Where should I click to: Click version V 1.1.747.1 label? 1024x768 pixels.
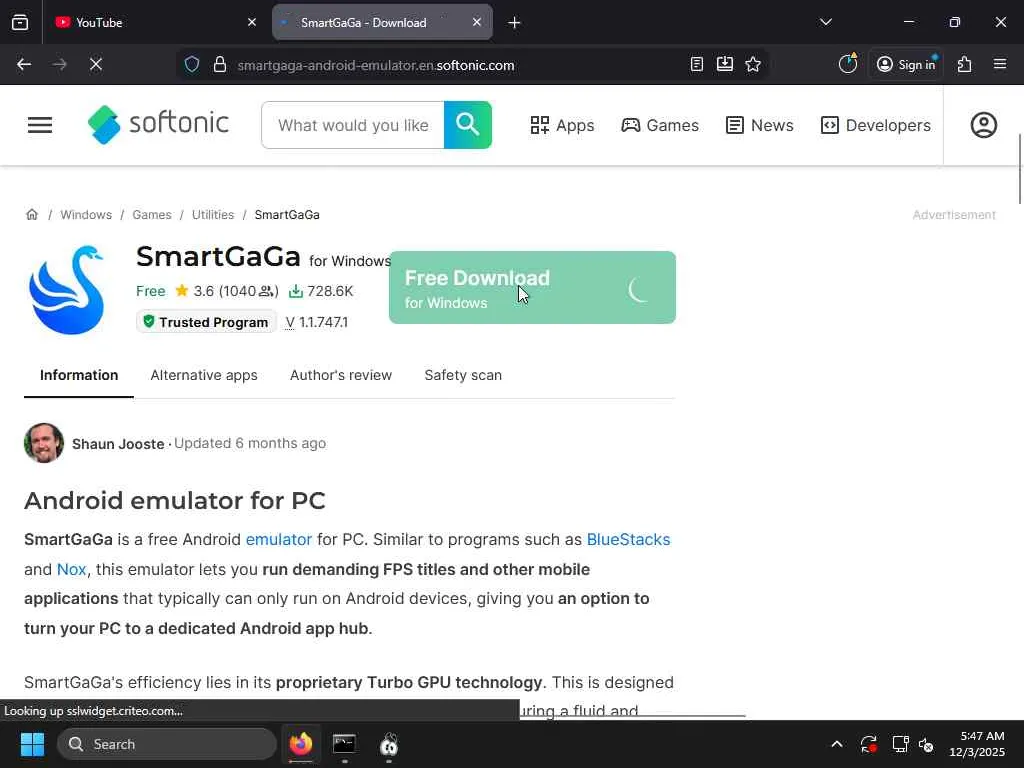(x=317, y=322)
